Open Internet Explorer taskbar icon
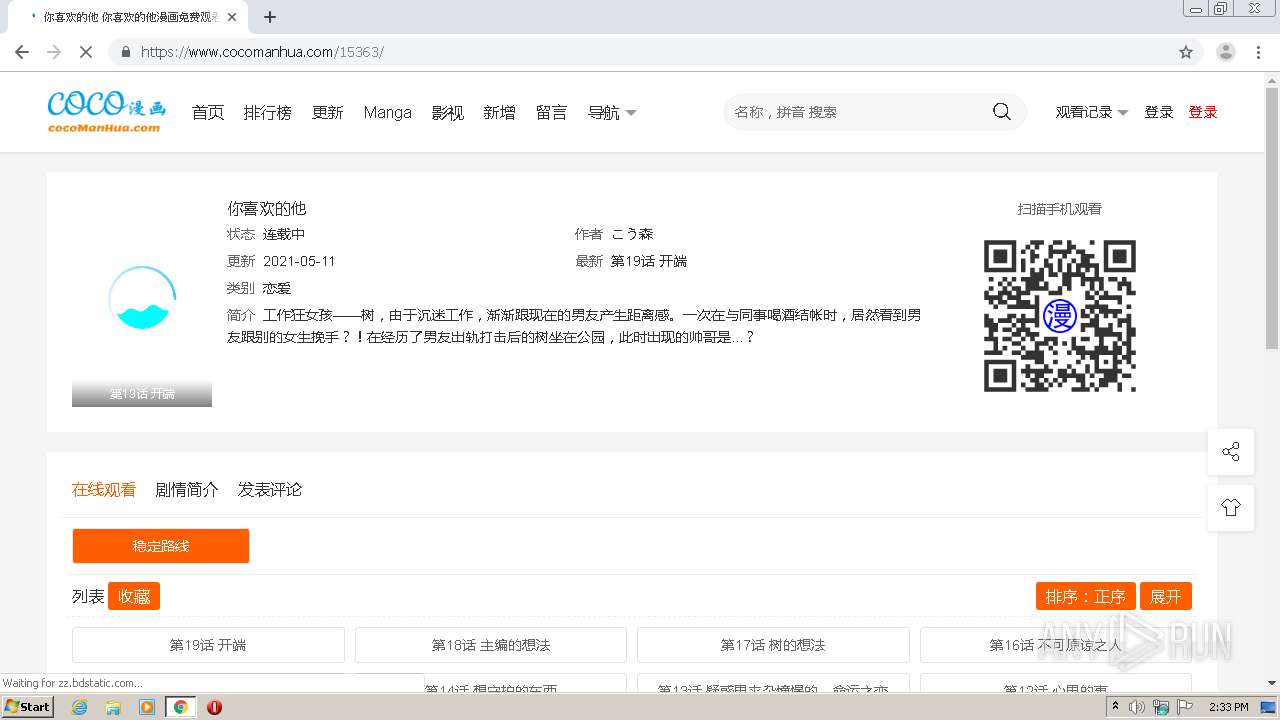Image resolution: width=1280 pixels, height=720 pixels. [x=80, y=707]
